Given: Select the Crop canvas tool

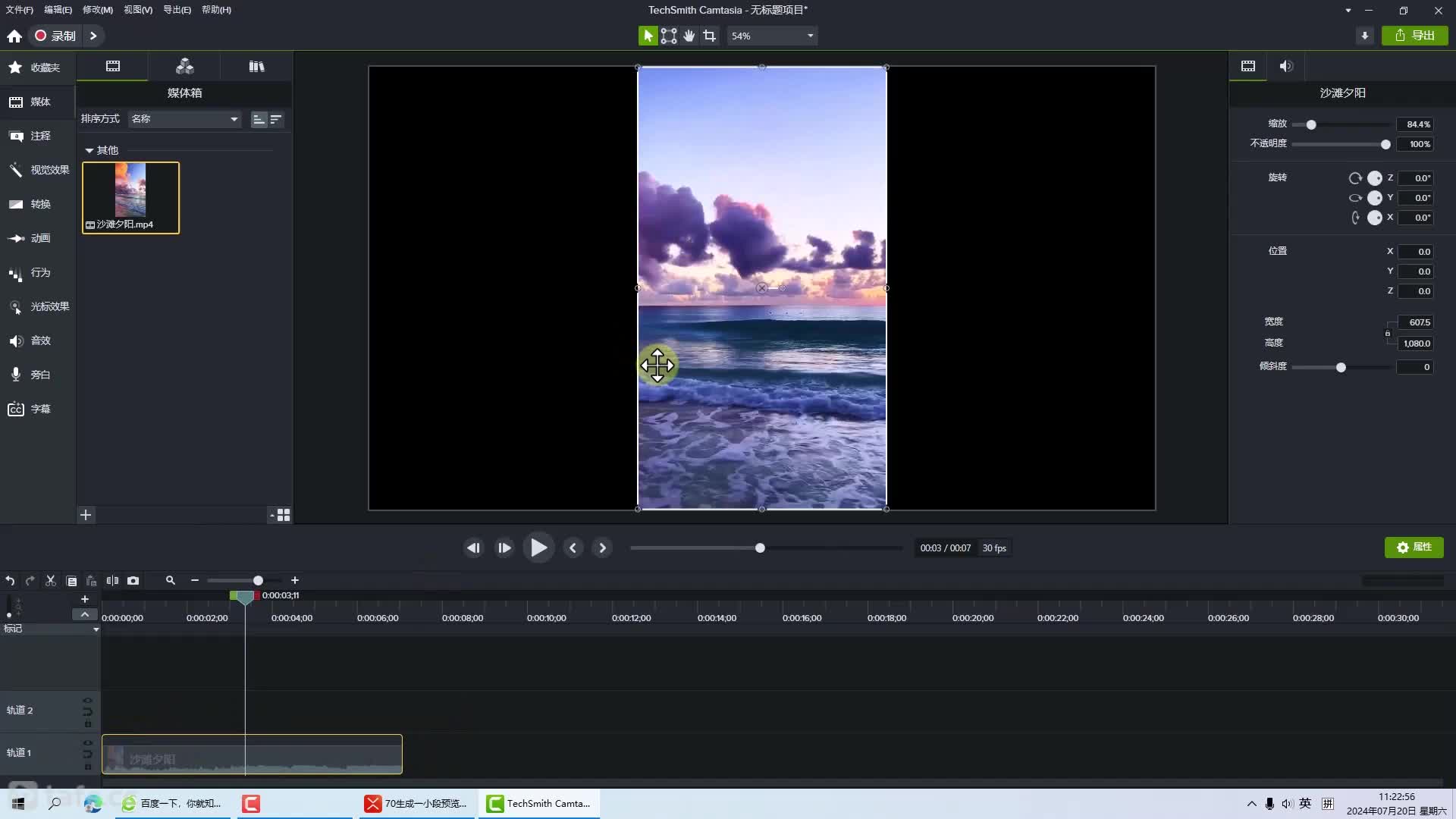Looking at the screenshot, I should coord(710,36).
